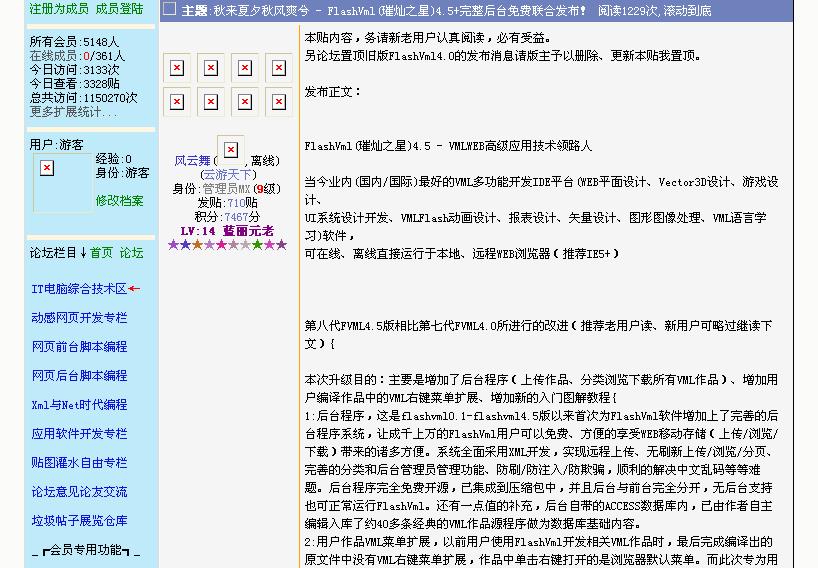The width and height of the screenshot is (818, 568).
Task: Open the 成员登陆 login link
Action: pyautogui.click(x=119, y=9)
